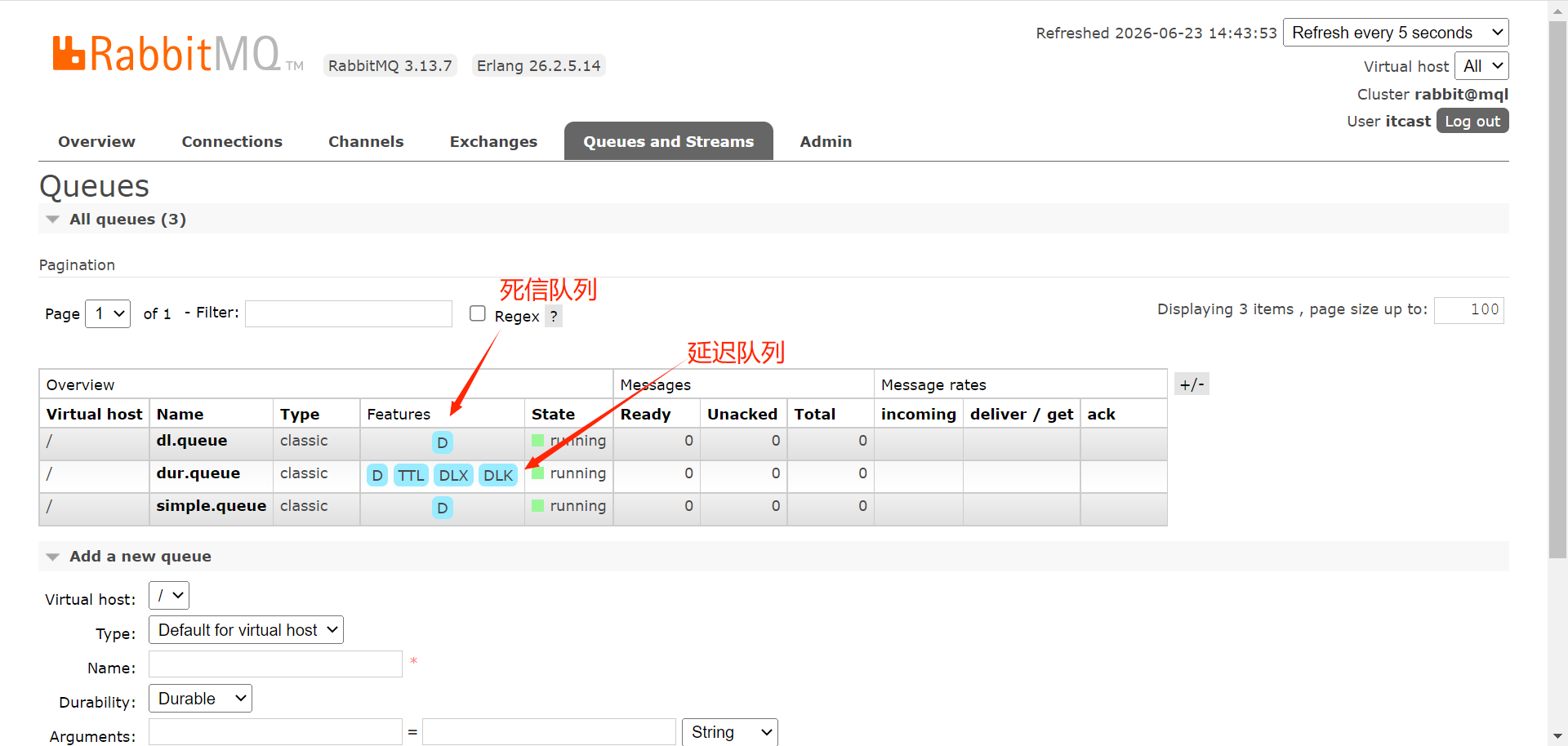
Task: Click the scrollbar down arrow
Action: [x=1557, y=736]
